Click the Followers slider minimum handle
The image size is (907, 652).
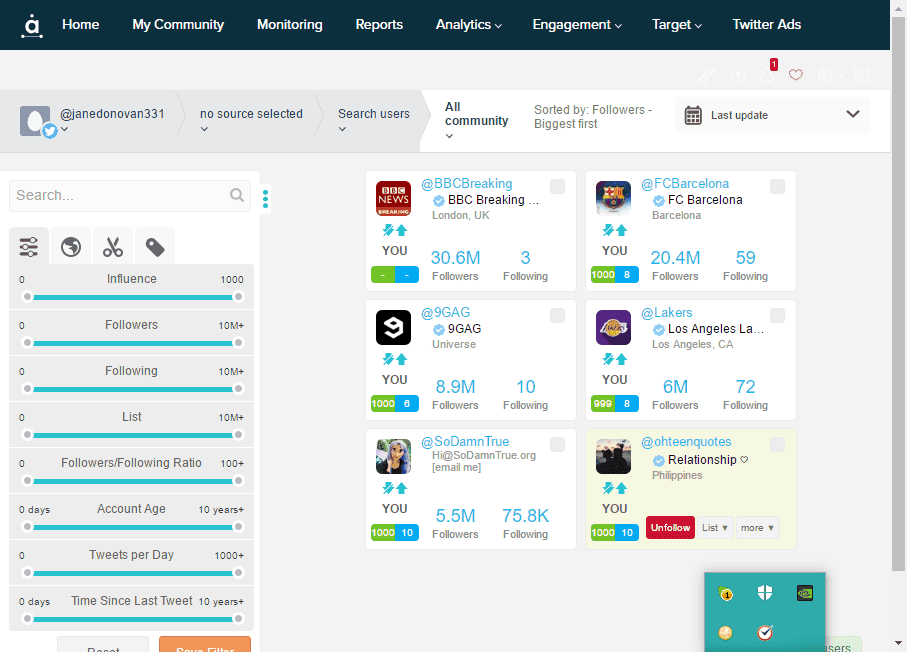(27, 343)
